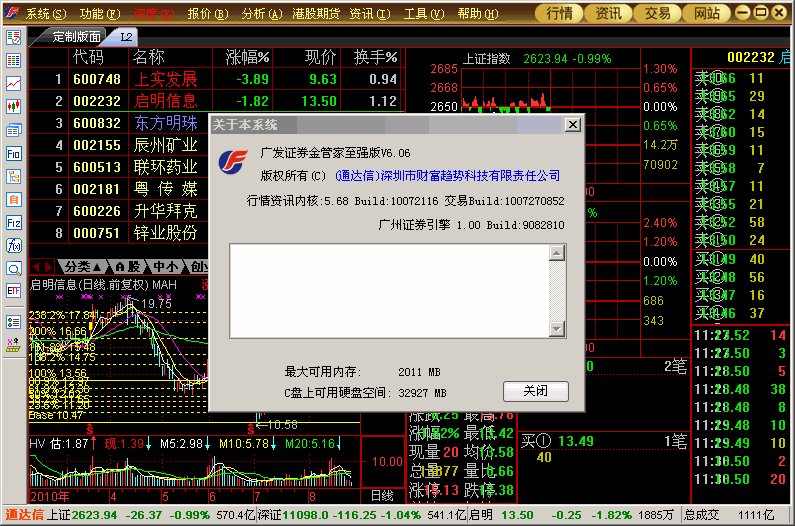
Task: Select the 辰州矿业 stock row
Action: click(119, 145)
